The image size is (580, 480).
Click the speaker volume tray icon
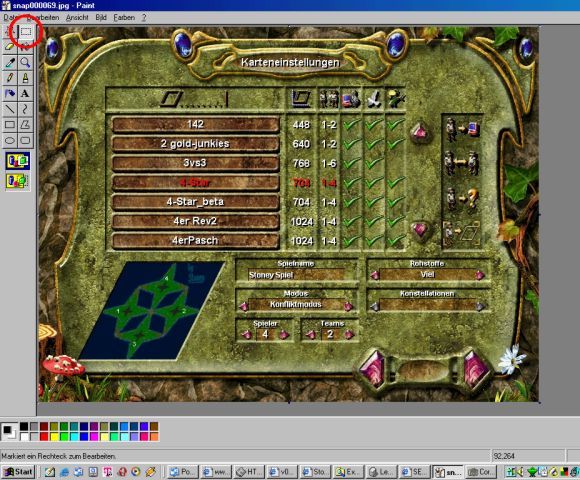point(520,472)
